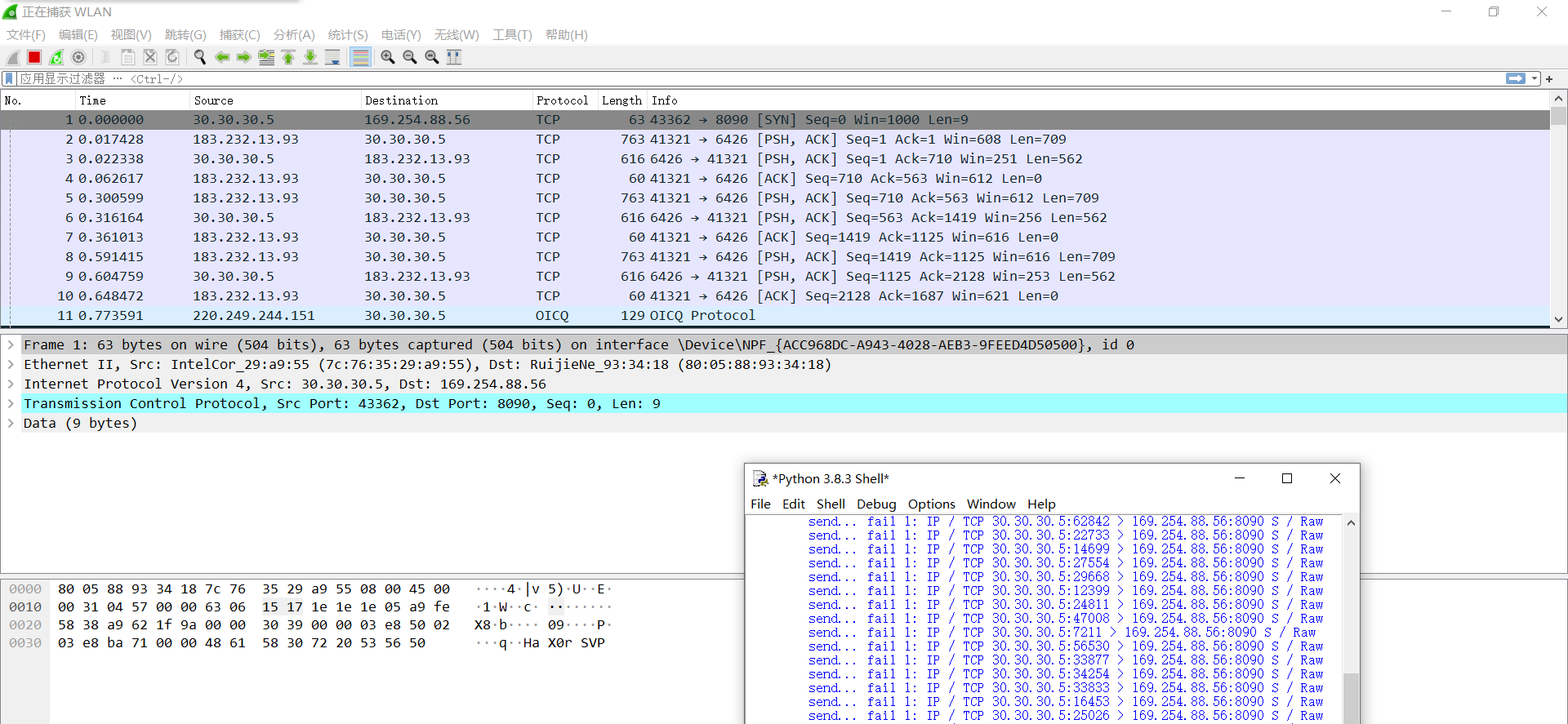Click the save capture file icon
The image size is (1568, 724).
click(128, 57)
